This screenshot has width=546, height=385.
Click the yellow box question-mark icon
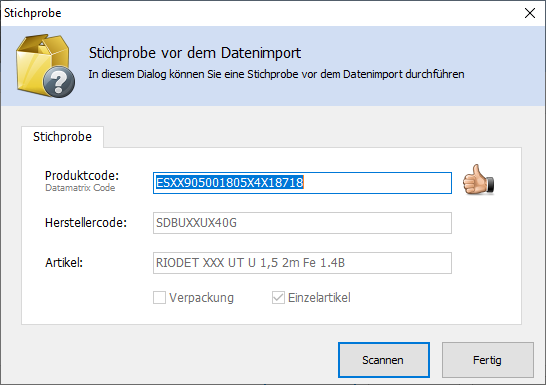click(x=45, y=66)
